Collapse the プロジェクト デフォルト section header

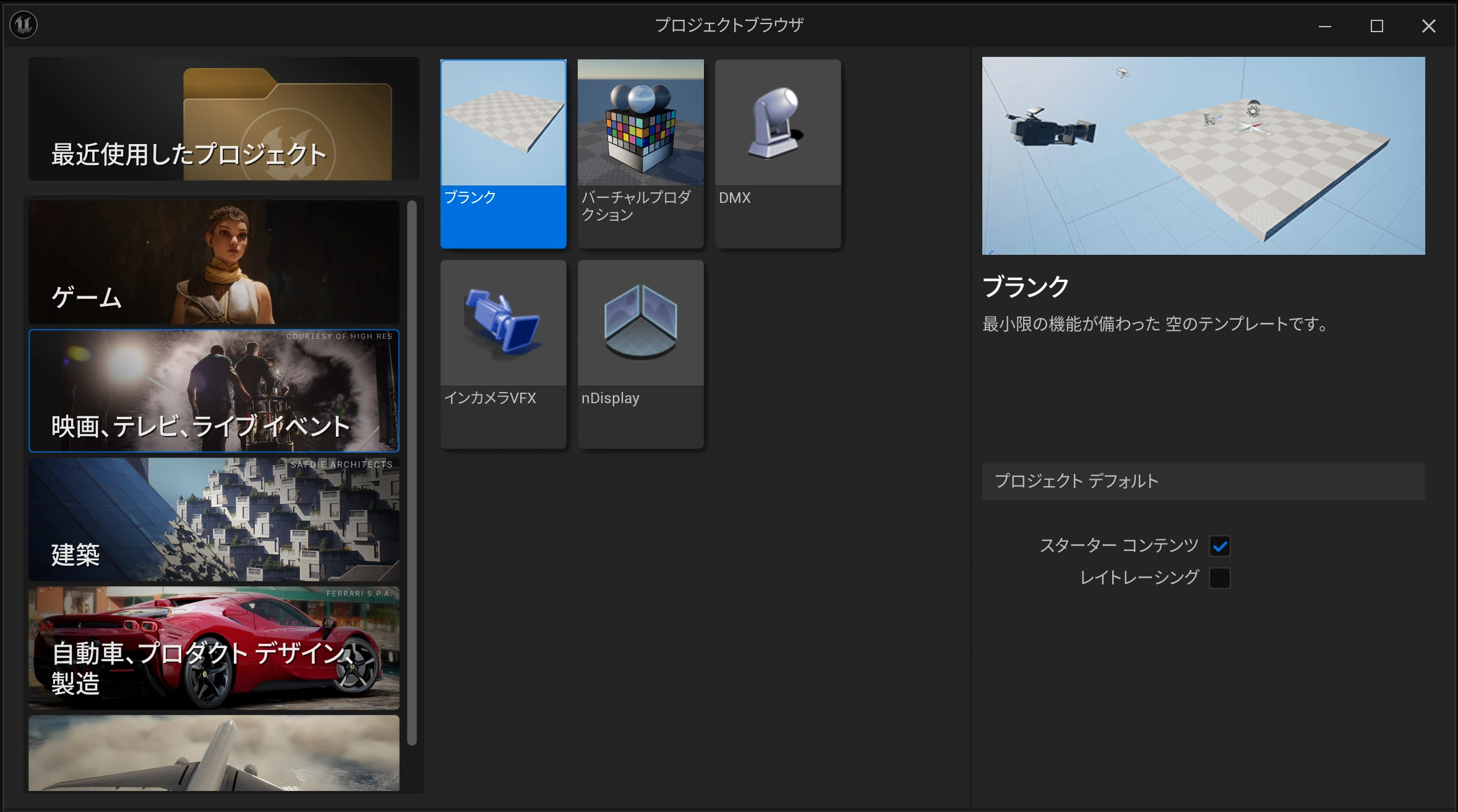click(x=1203, y=481)
